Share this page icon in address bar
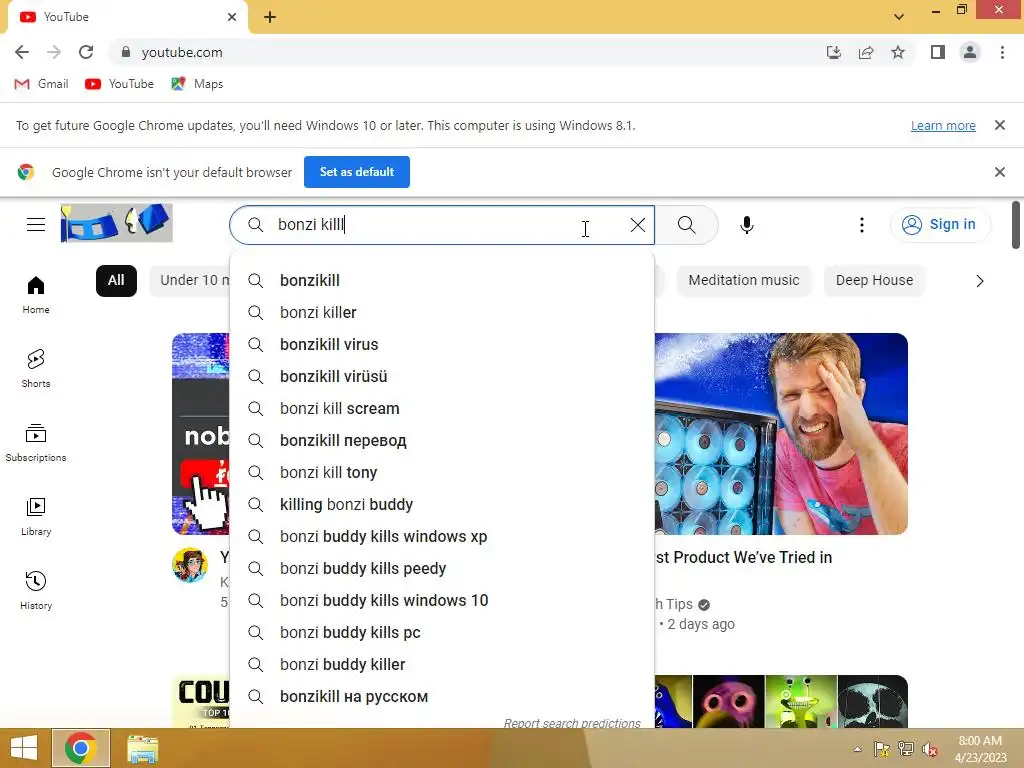This screenshot has width=1024, height=768. [x=866, y=52]
